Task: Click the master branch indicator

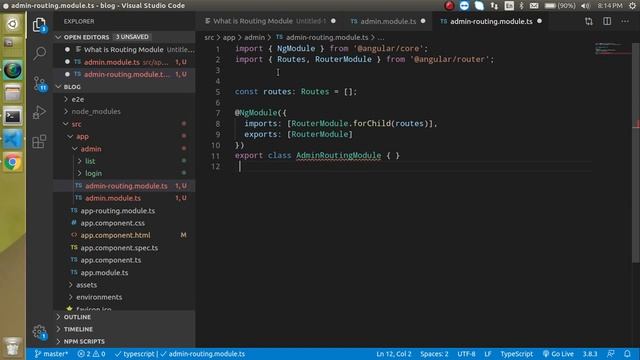Action: pyautogui.click(x=51, y=354)
